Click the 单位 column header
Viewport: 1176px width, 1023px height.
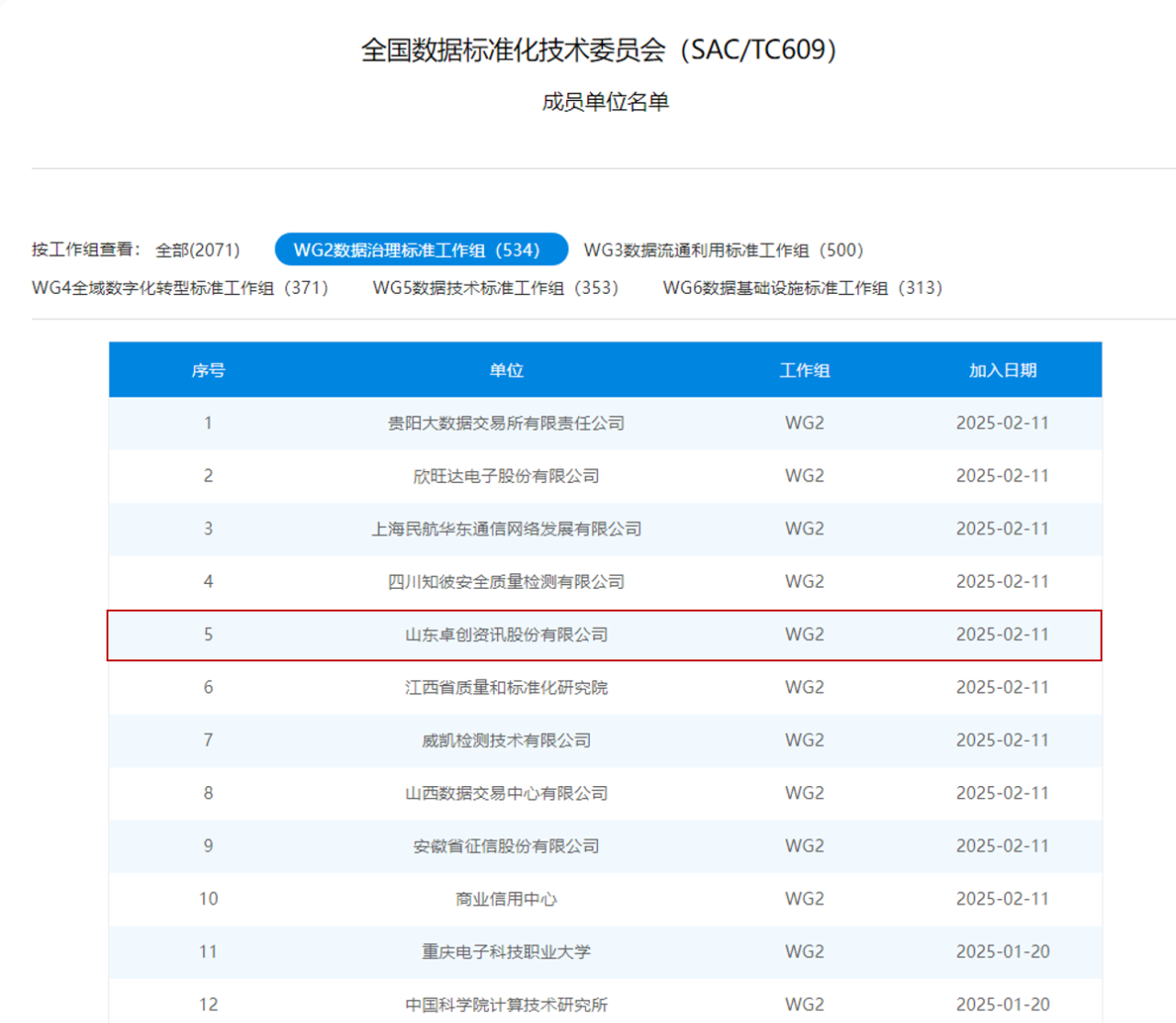pos(506,370)
